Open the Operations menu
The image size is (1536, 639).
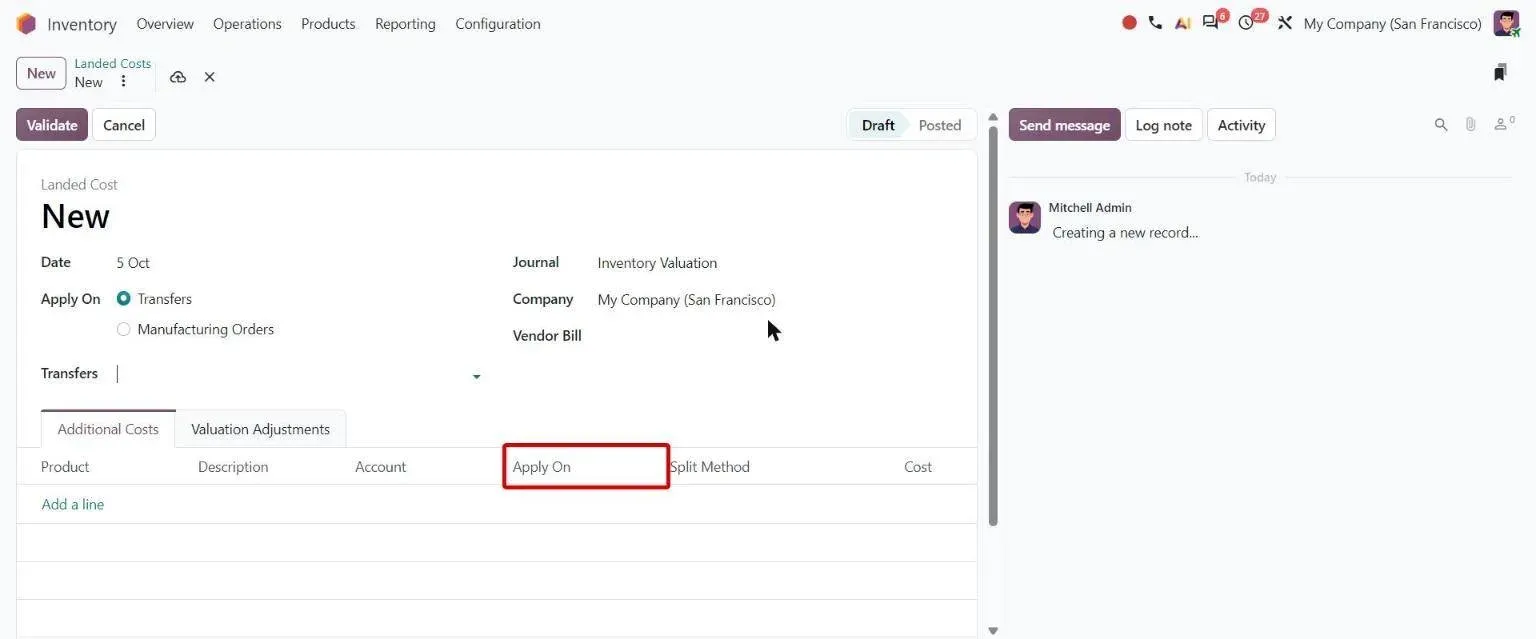[x=247, y=24]
